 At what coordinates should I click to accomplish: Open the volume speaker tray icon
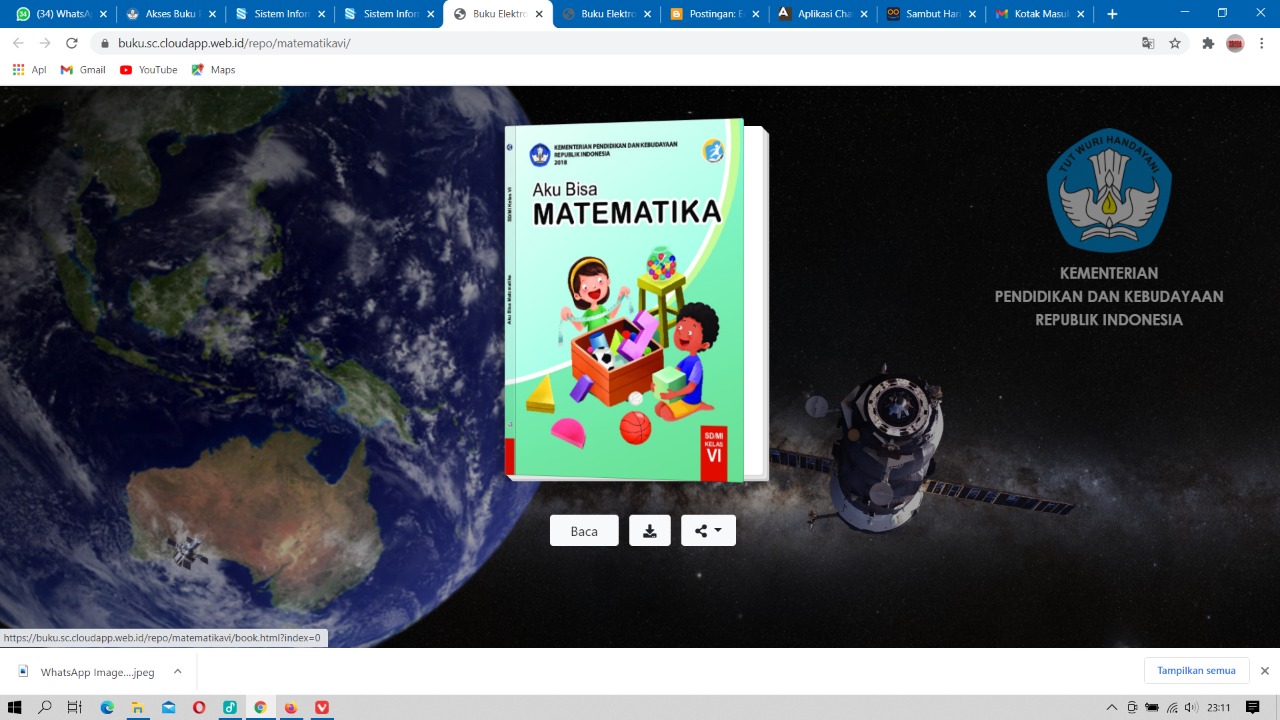(1191, 707)
